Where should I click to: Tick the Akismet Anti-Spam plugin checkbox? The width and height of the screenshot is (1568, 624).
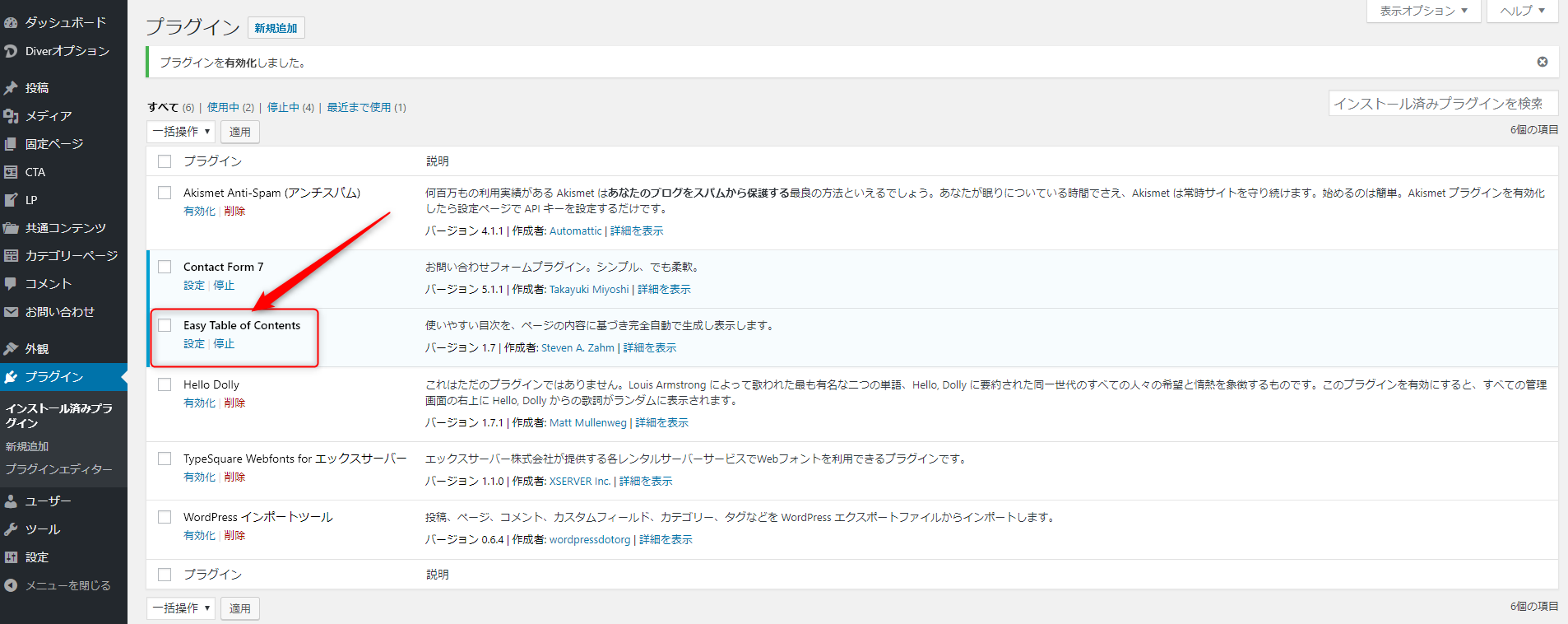[165, 193]
